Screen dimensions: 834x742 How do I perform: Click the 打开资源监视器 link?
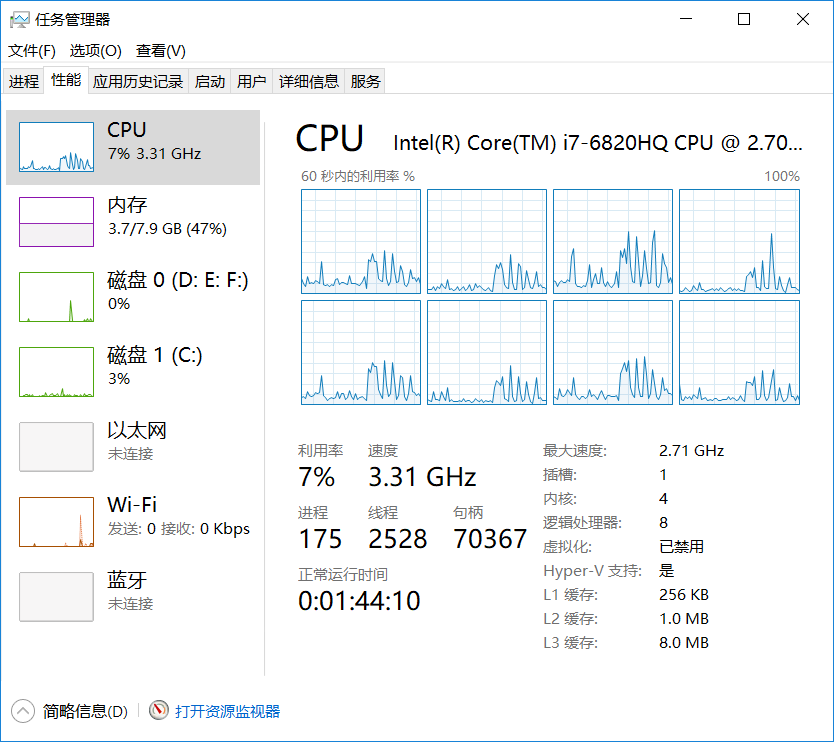228,712
